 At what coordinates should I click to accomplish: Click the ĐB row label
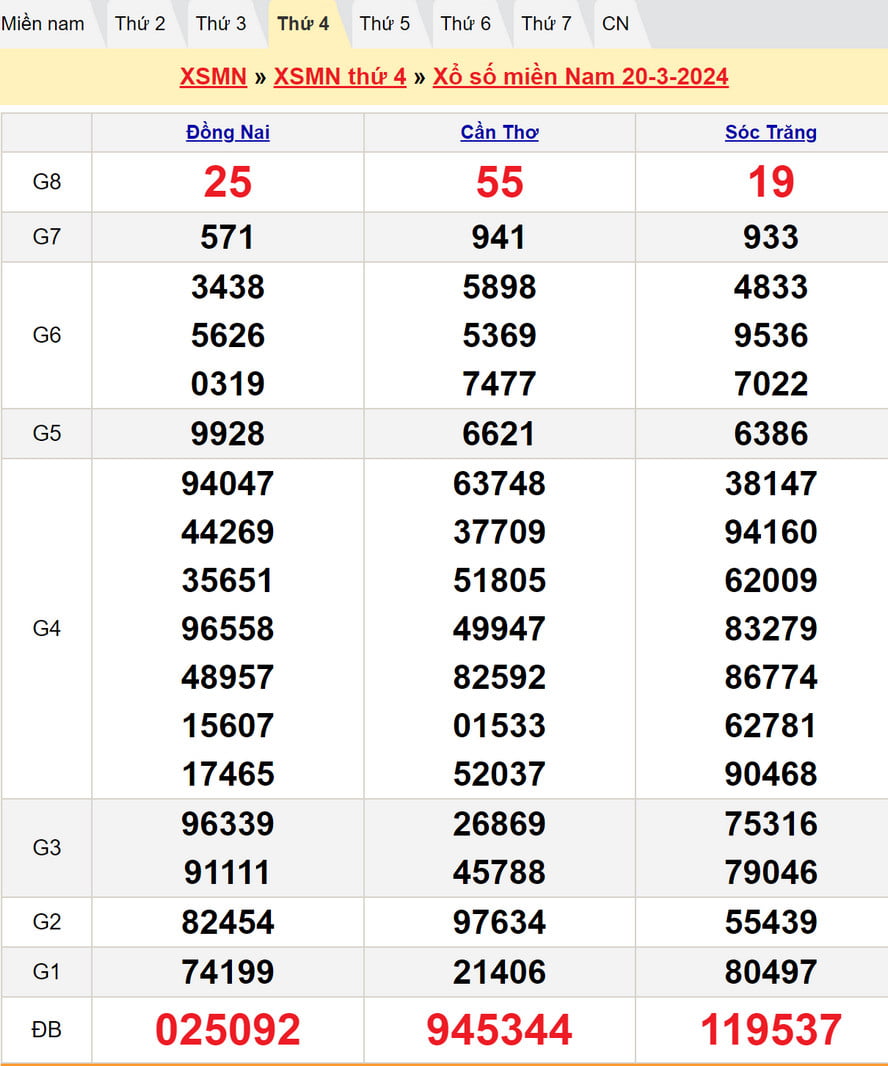pyautogui.click(x=47, y=1030)
